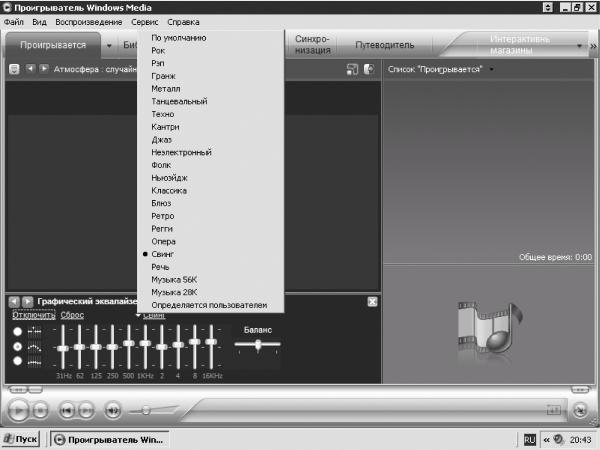
Task: Select the bottom equalizer slider mode radio
Action: point(17,361)
